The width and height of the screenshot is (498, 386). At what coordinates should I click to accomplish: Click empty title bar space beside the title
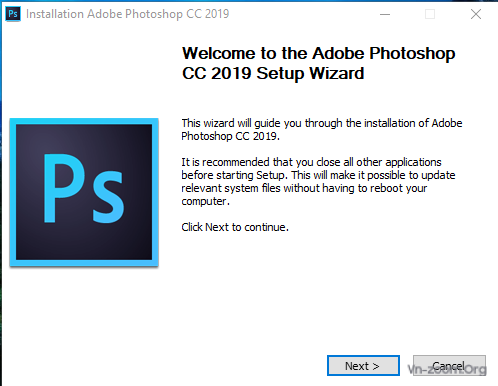300,14
